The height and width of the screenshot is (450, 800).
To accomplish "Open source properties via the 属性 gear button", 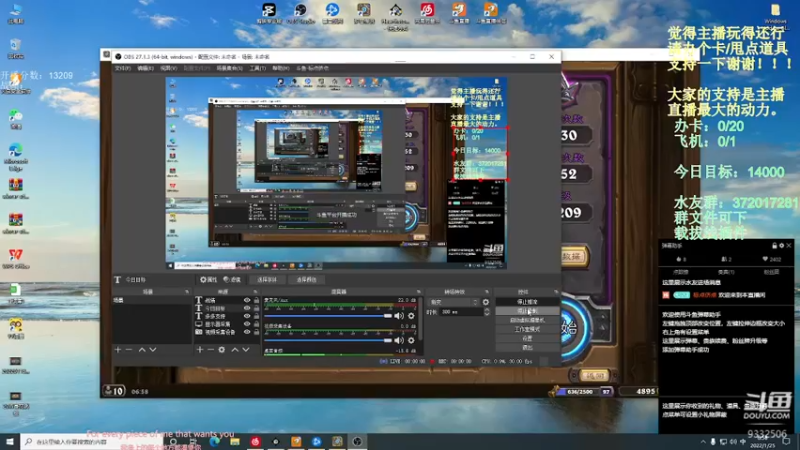I will pyautogui.click(x=208, y=280).
